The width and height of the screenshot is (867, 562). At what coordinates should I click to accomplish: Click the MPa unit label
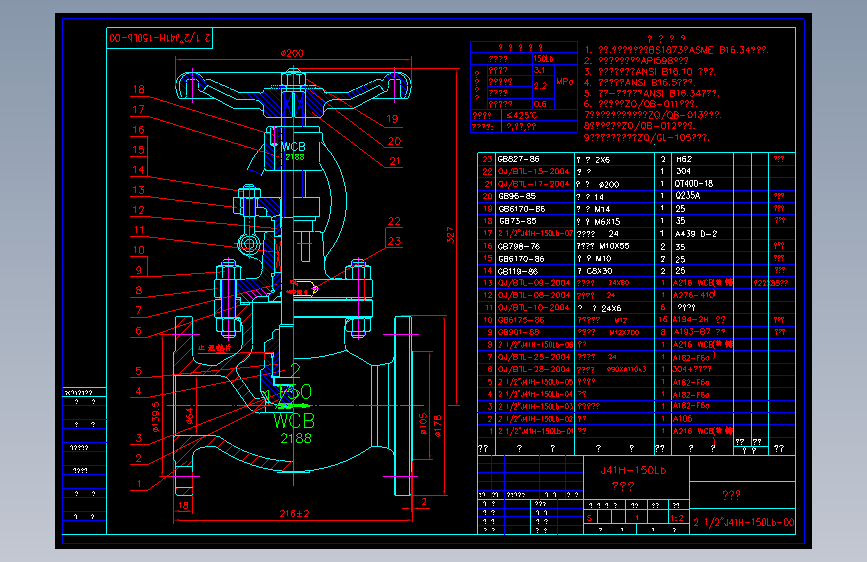565,82
